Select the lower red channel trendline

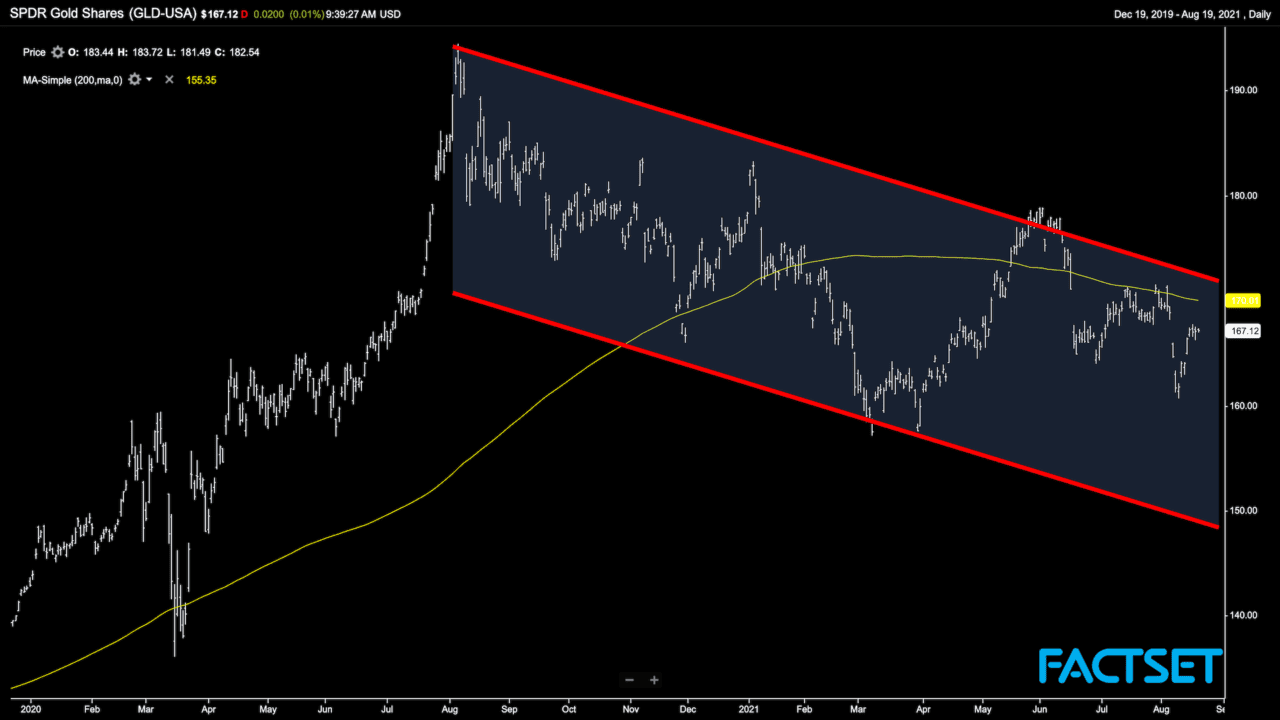tap(840, 410)
